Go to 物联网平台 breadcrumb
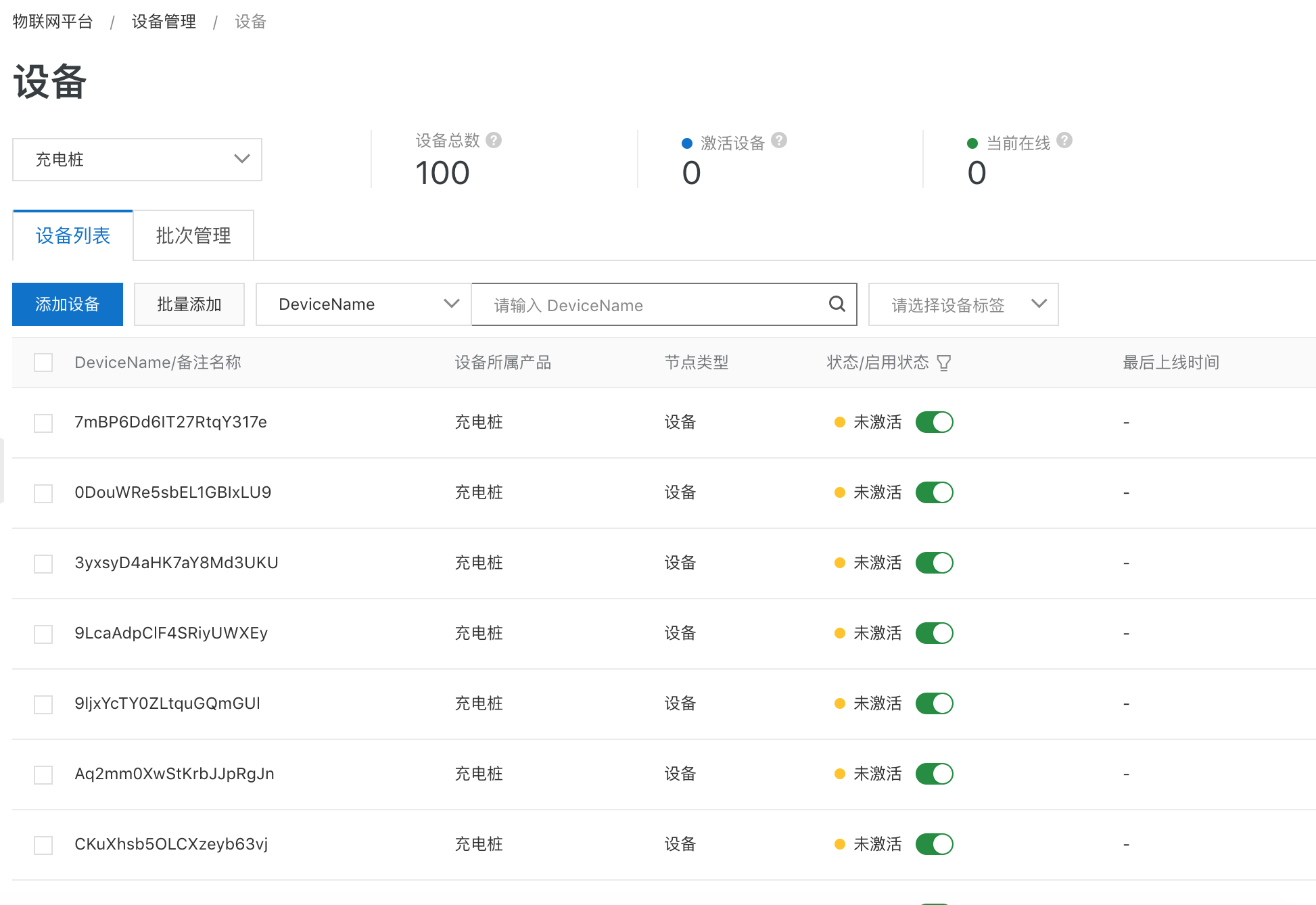 53,22
